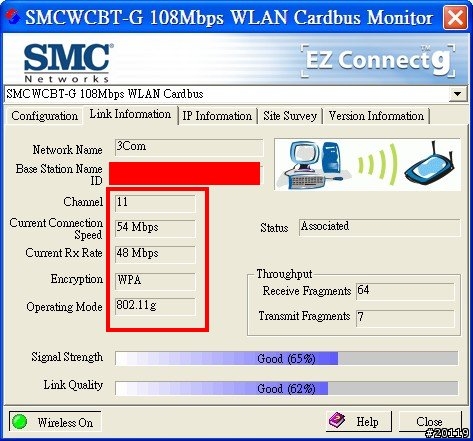Click the Network Name field showing 3Com
Screen dimensions: 473x441
(x=189, y=148)
